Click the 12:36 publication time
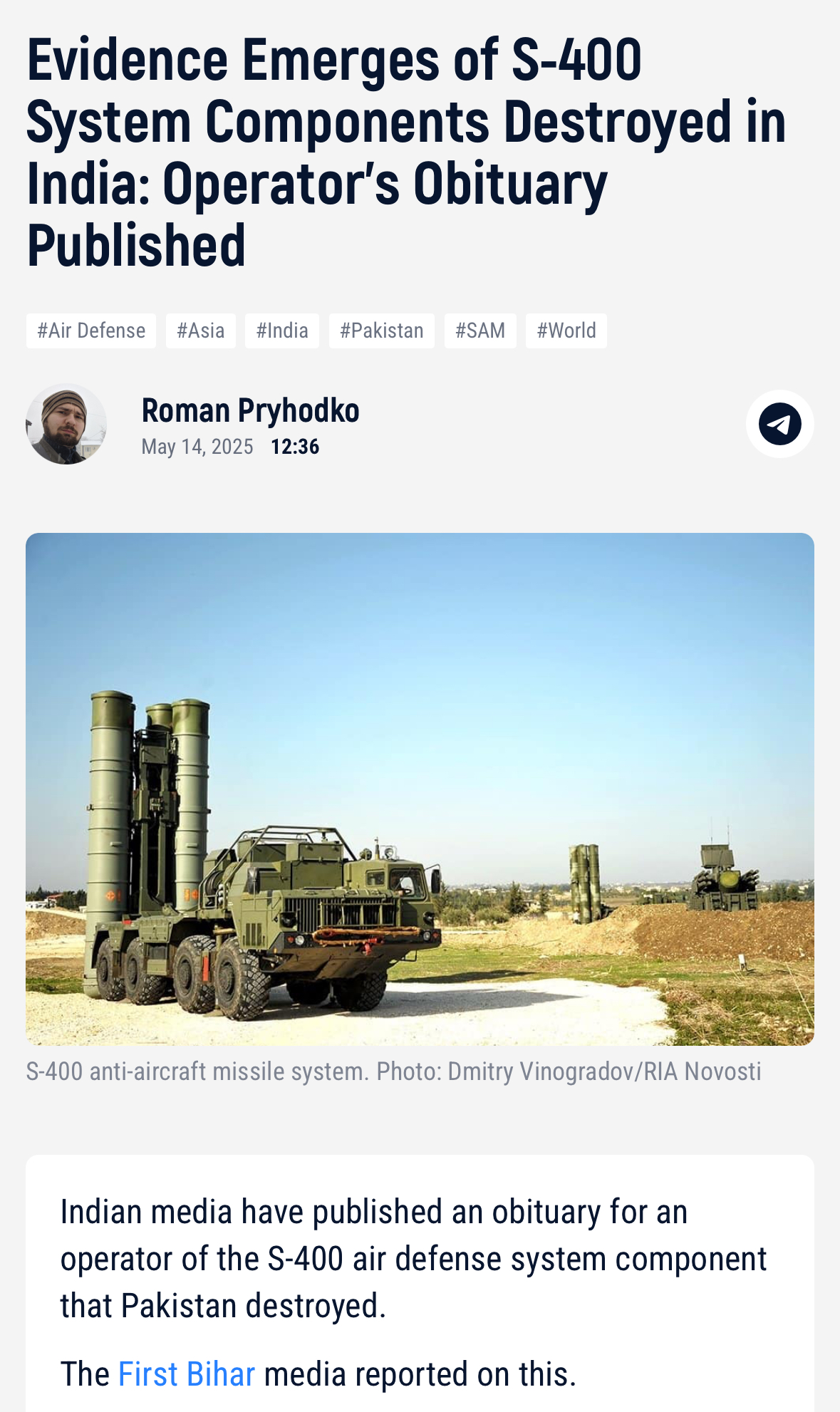The height and width of the screenshot is (1412, 840). [x=295, y=447]
